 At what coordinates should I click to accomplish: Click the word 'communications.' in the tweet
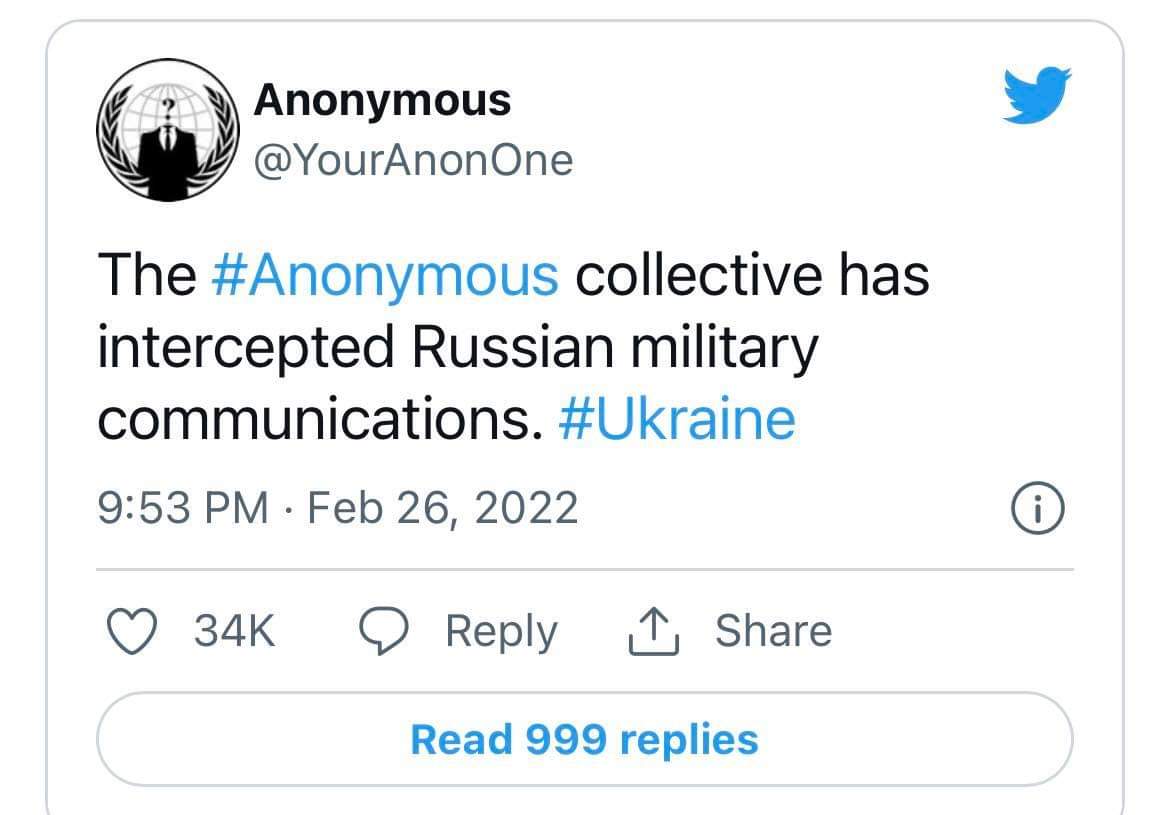[321, 420]
